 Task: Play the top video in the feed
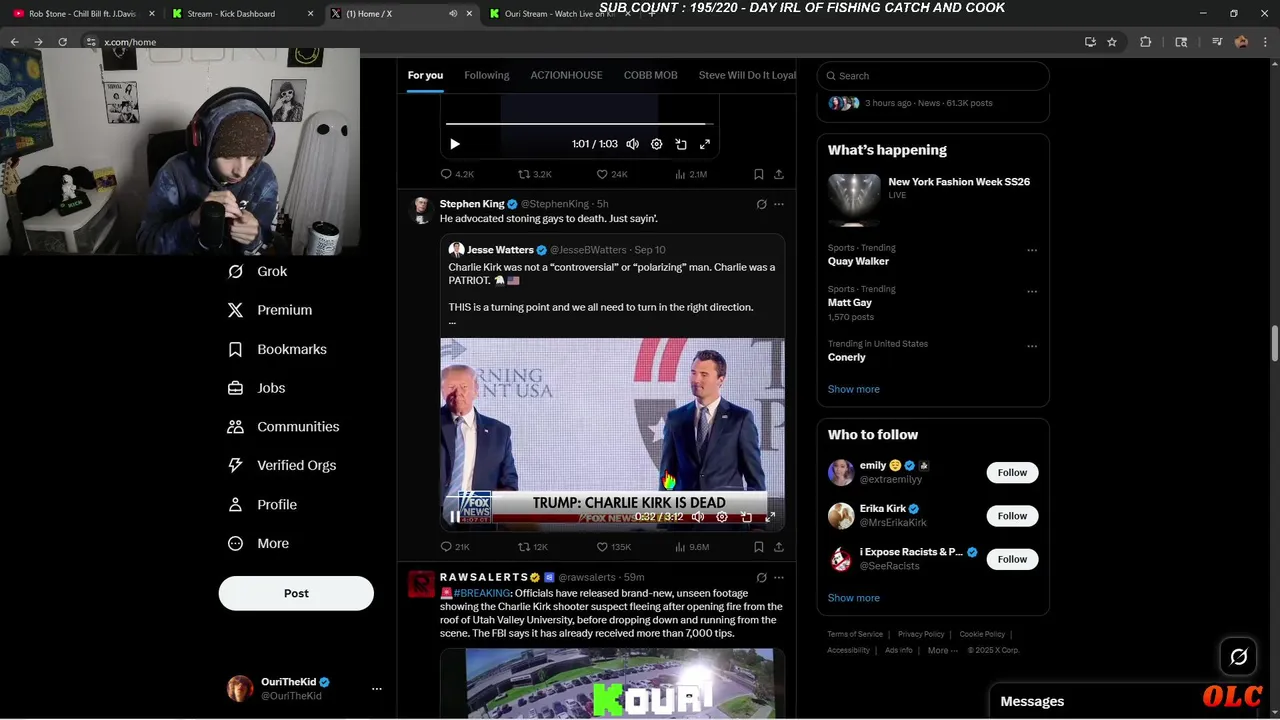pos(455,144)
